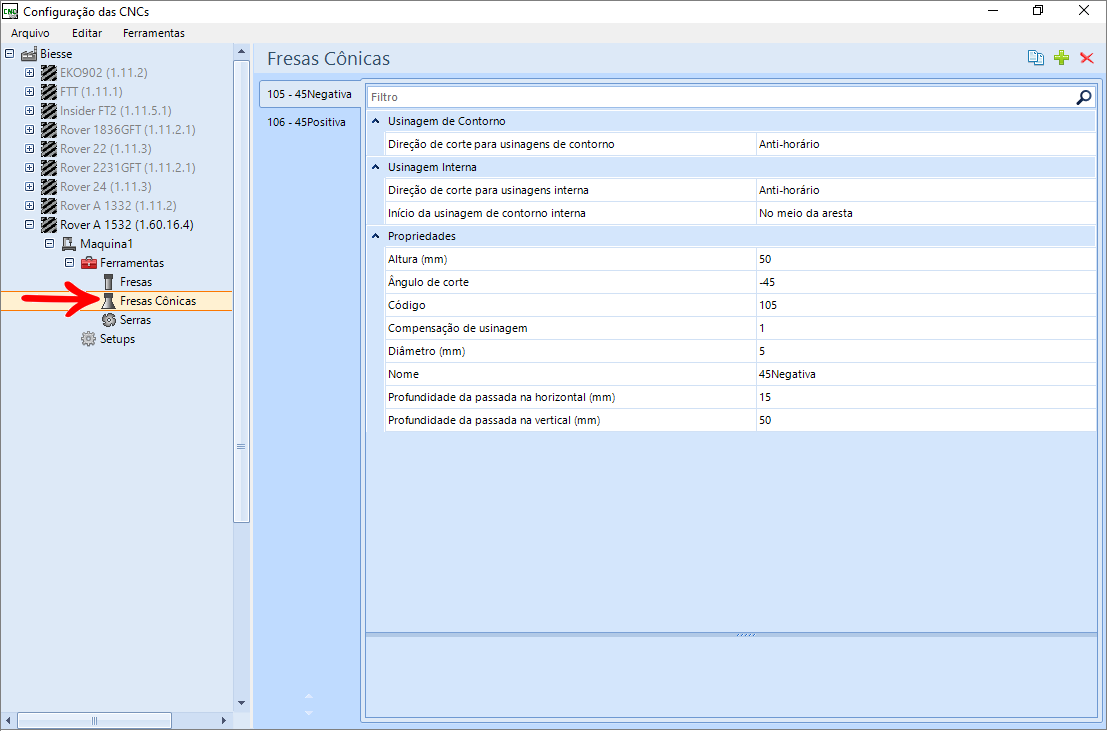Edit the Código value 105

click(x=925, y=305)
